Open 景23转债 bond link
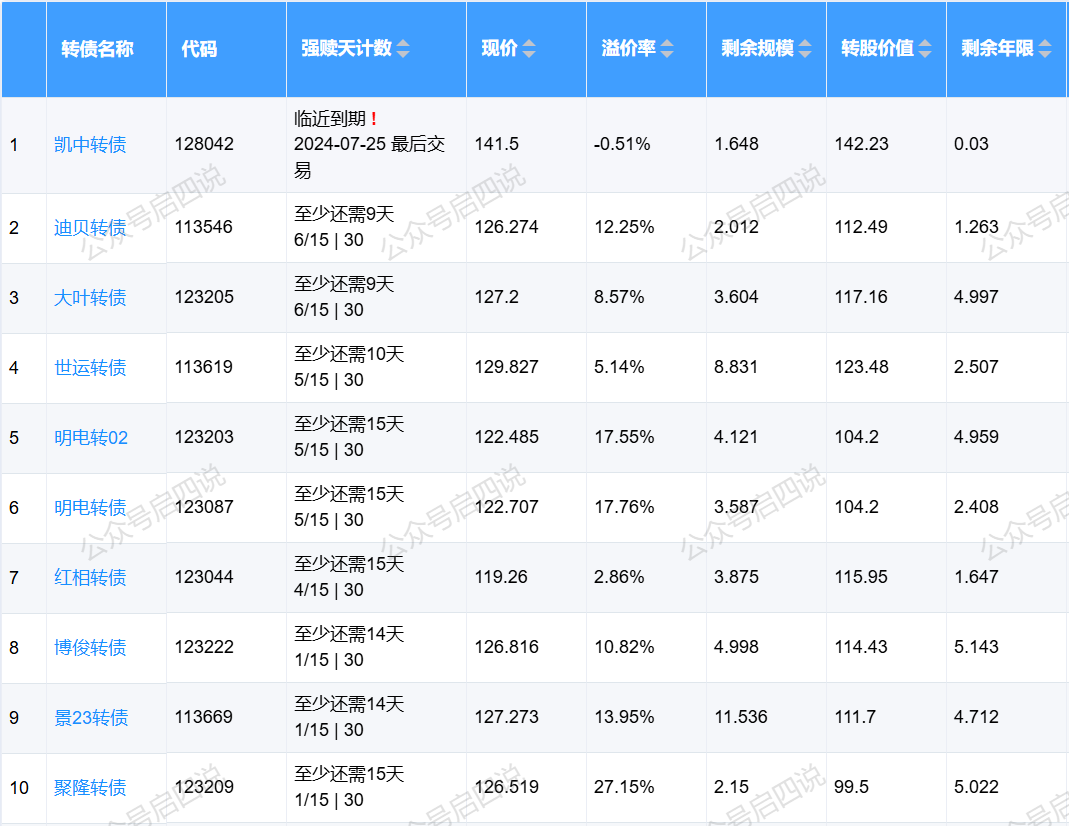The image size is (1069, 826). (91, 717)
